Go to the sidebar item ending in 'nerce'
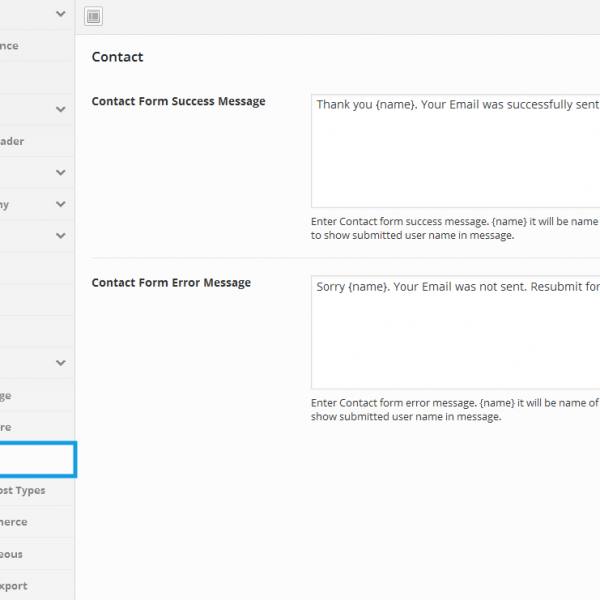Image resolution: width=600 pixels, height=600 pixels. coord(20,522)
